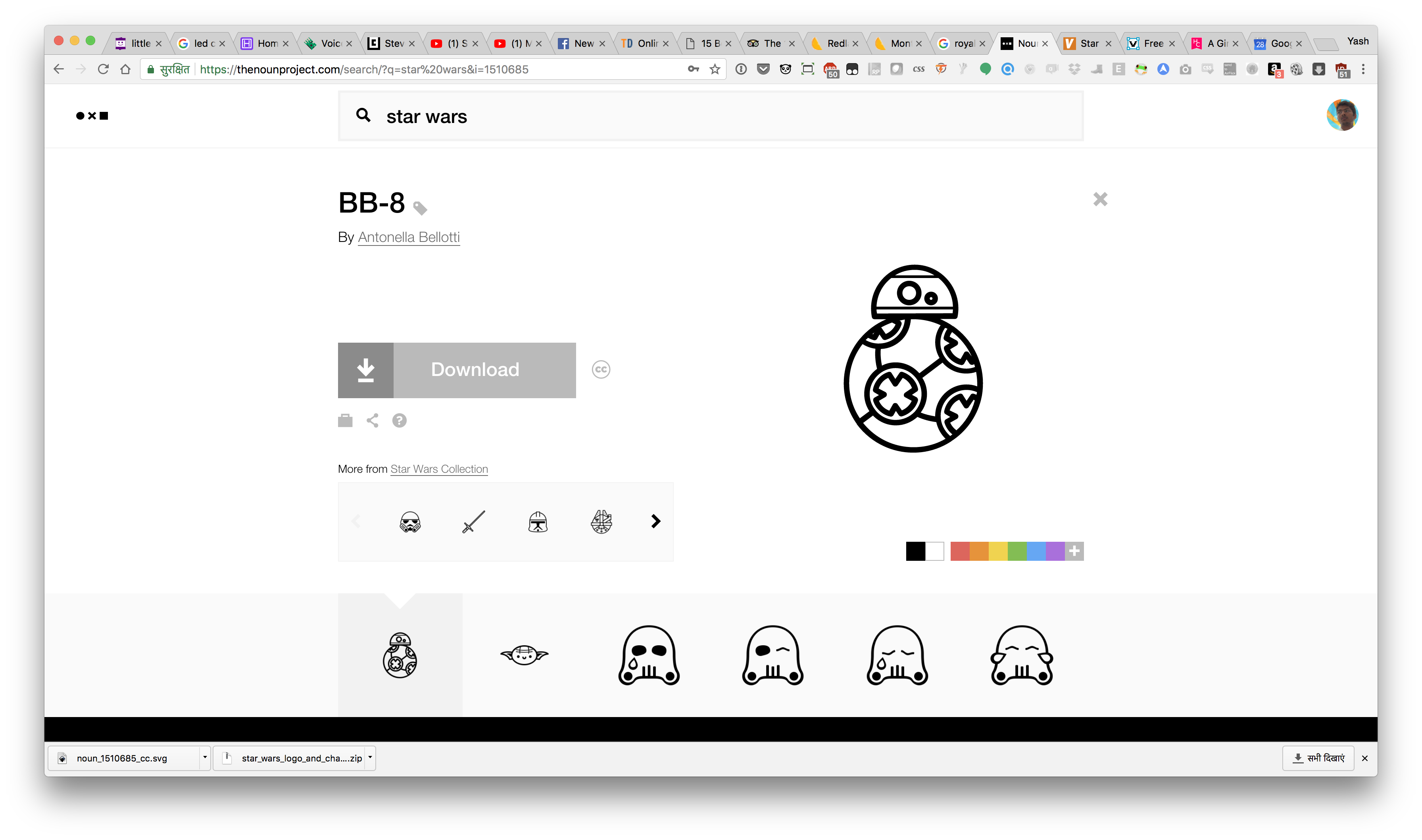Show next collection icons with arrow
The image size is (1422, 840).
pyautogui.click(x=655, y=521)
